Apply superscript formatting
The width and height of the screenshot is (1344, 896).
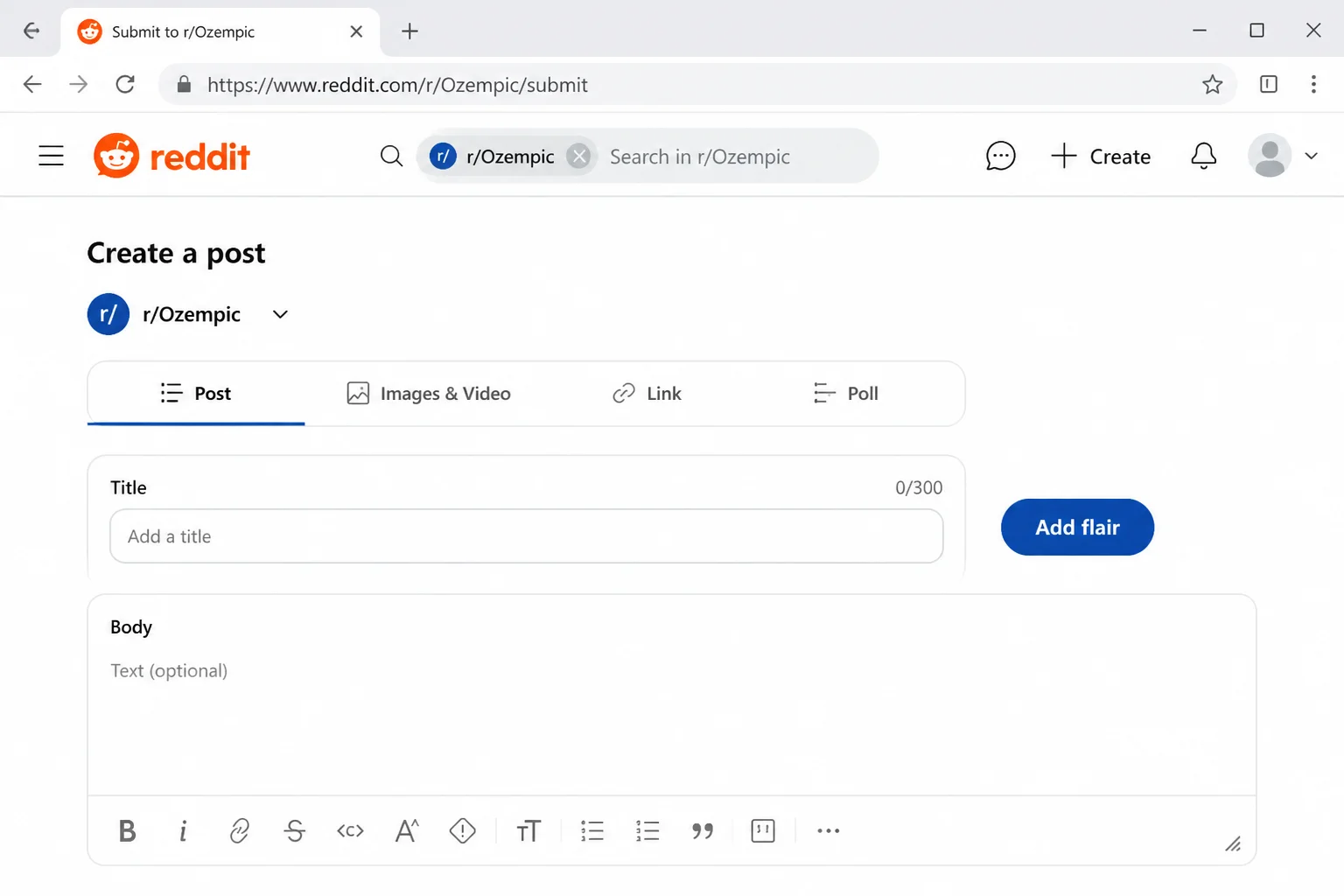(407, 830)
